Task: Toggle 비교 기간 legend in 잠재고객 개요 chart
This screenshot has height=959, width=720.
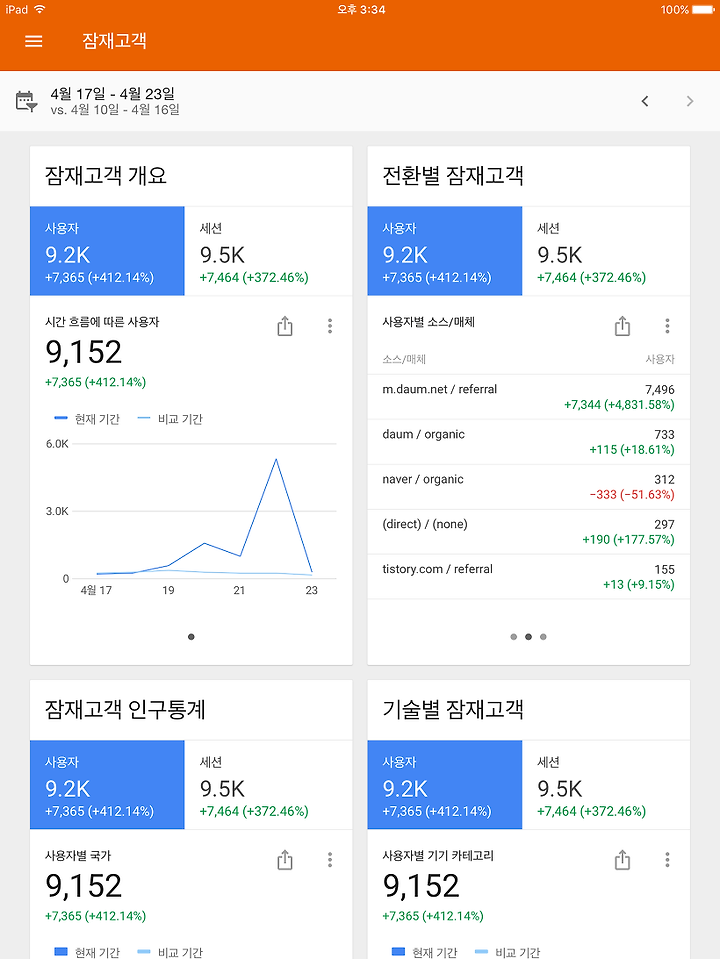Action: point(170,419)
